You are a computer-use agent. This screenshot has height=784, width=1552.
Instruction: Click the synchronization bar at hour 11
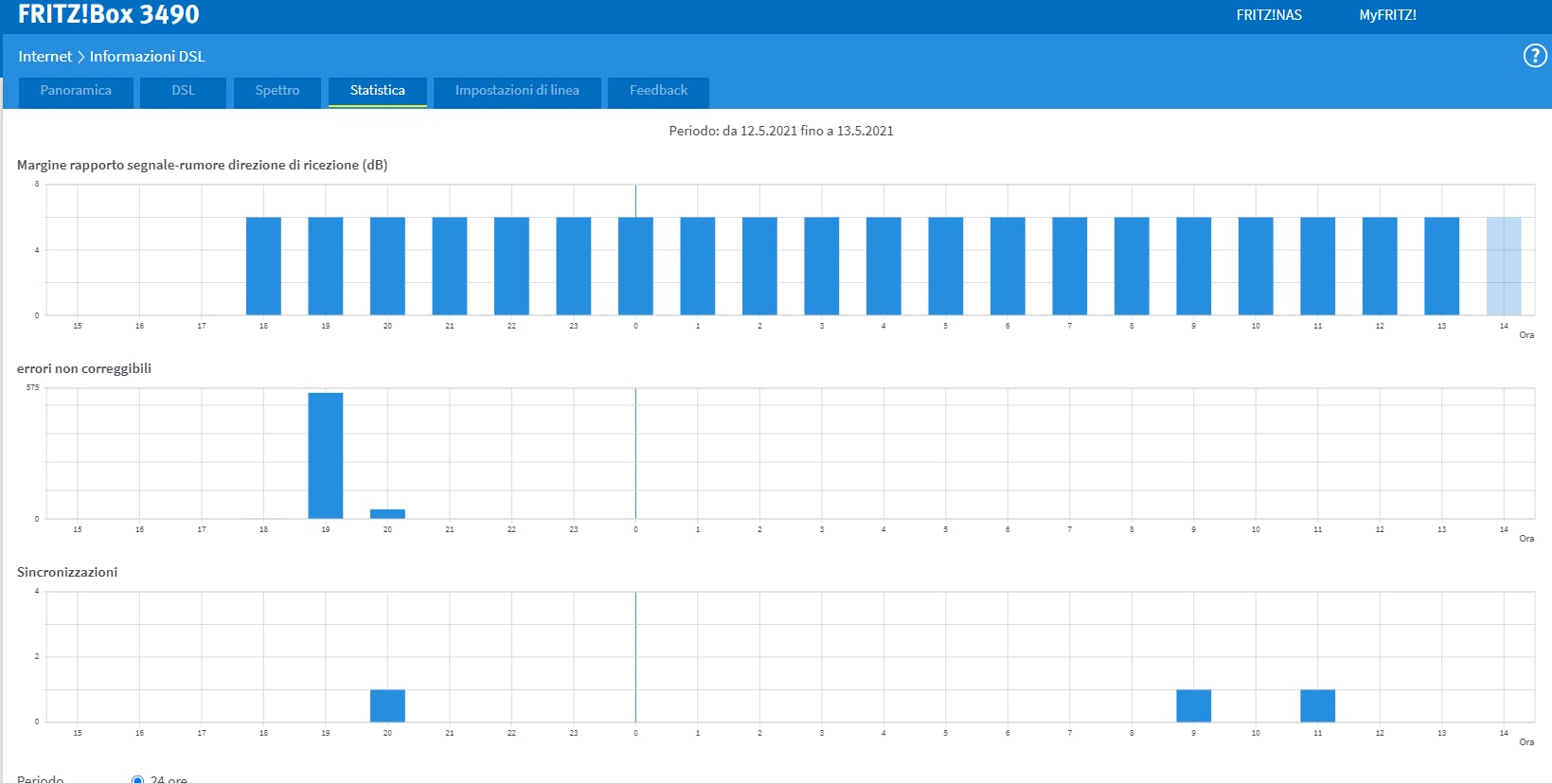pyautogui.click(x=1317, y=705)
